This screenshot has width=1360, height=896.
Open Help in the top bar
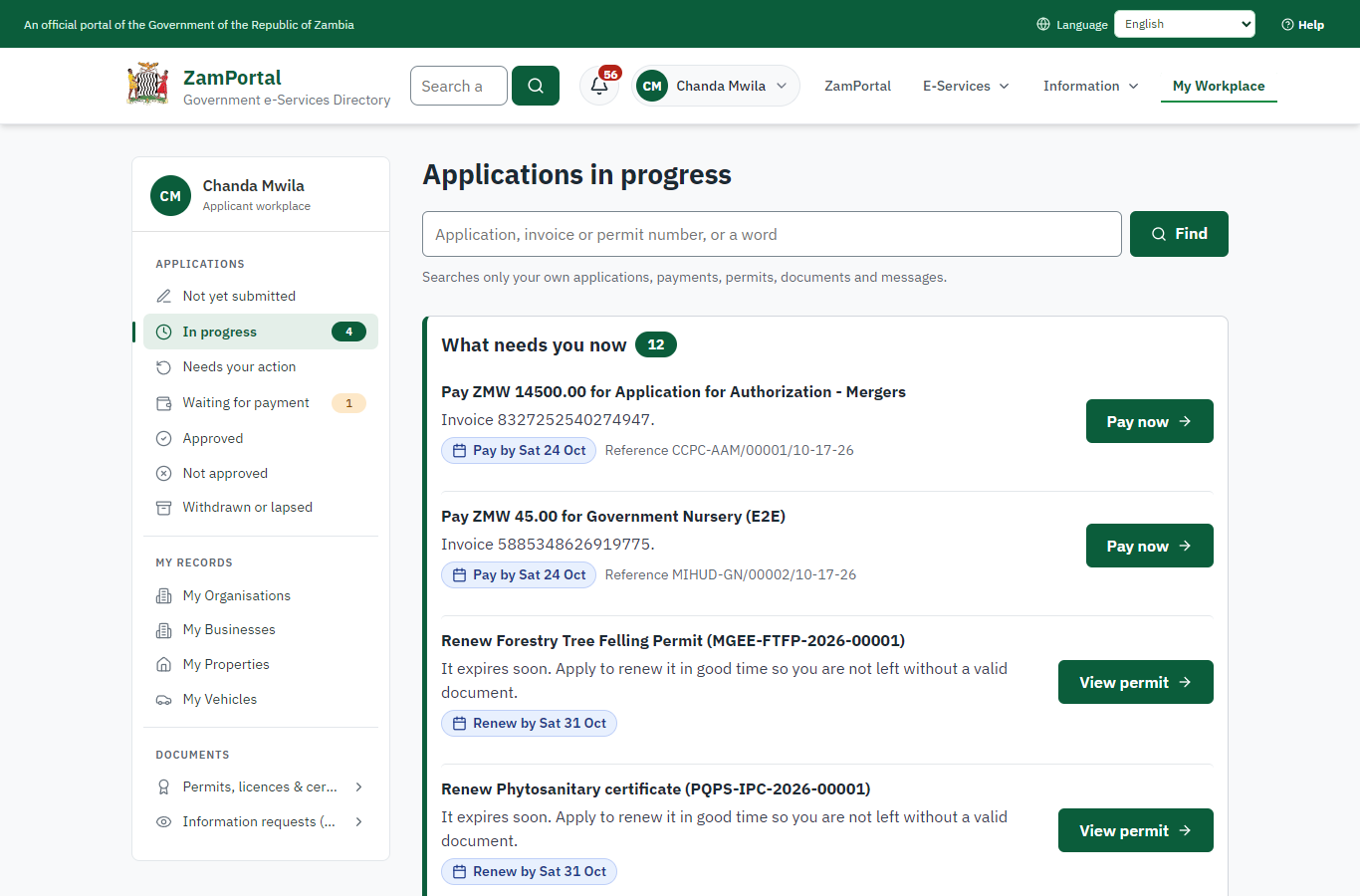(1302, 25)
